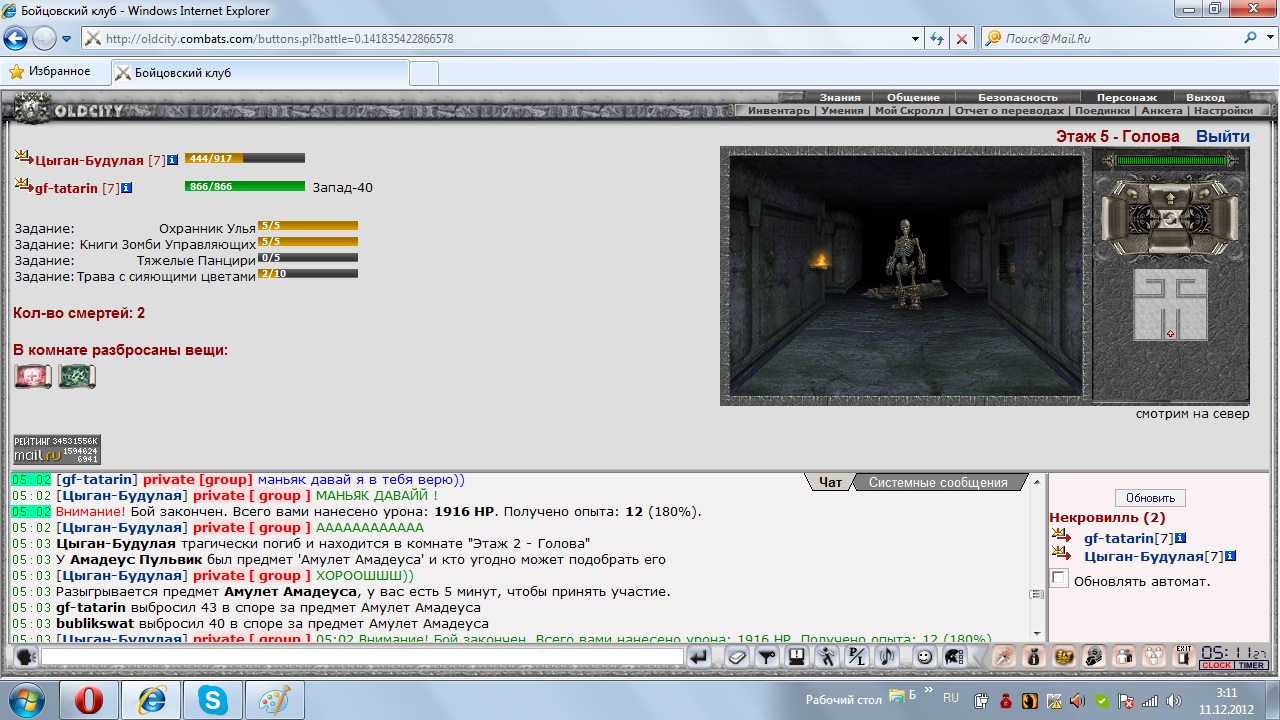Open the compass map icon
Image resolution: width=1280 pixels, height=720 pixels.
pos(1003,657)
